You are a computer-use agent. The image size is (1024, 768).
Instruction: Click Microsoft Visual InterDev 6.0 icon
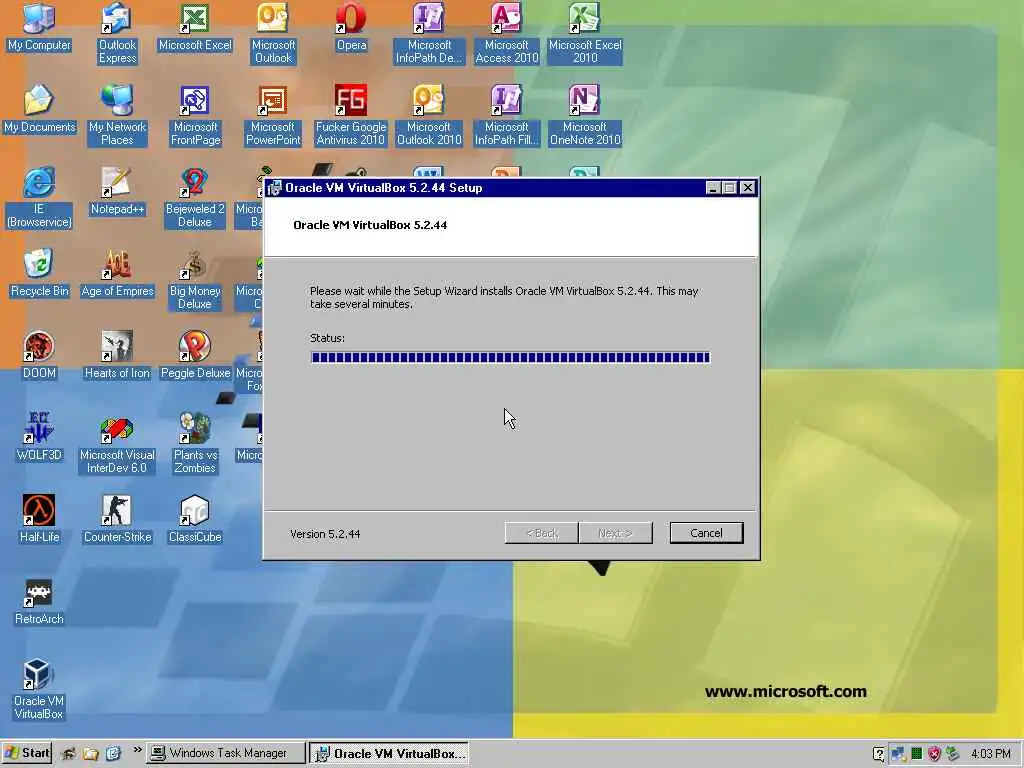point(117,443)
